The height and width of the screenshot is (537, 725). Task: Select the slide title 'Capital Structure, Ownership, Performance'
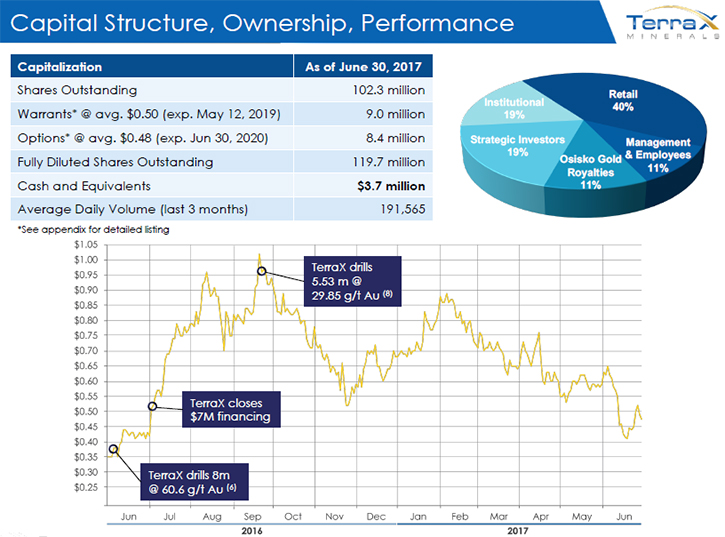262,23
